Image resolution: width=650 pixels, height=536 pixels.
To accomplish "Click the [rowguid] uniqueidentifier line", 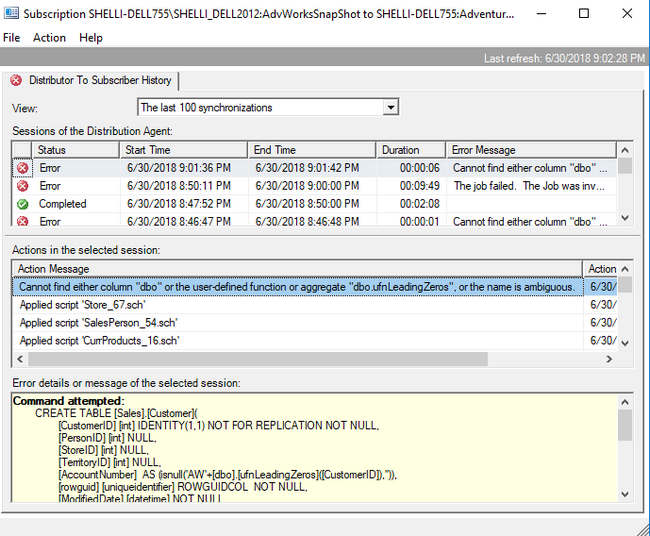I will [x=183, y=487].
